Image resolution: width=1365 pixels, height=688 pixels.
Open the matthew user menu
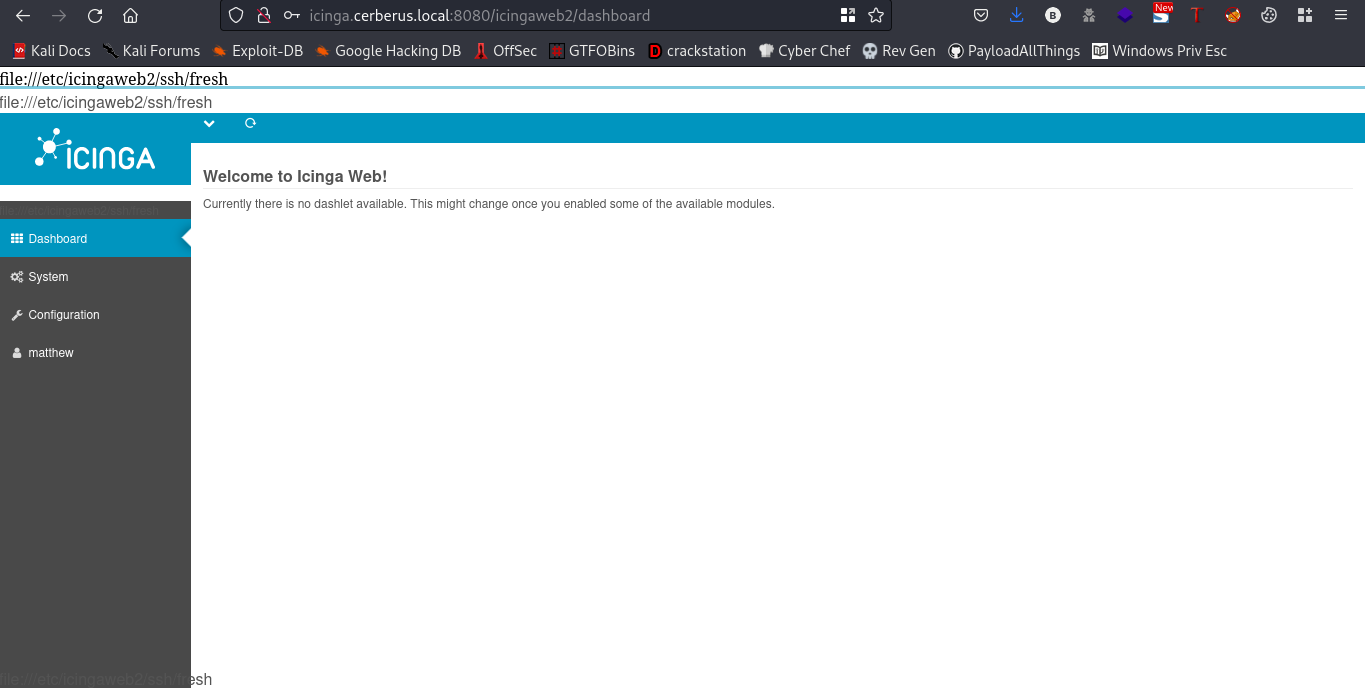(95, 353)
